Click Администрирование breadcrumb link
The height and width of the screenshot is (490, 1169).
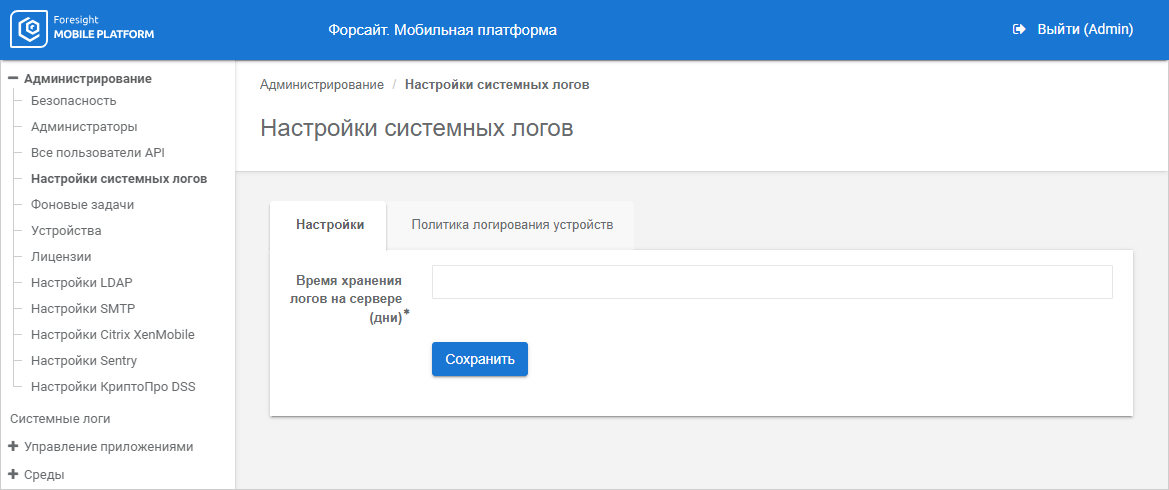322,85
